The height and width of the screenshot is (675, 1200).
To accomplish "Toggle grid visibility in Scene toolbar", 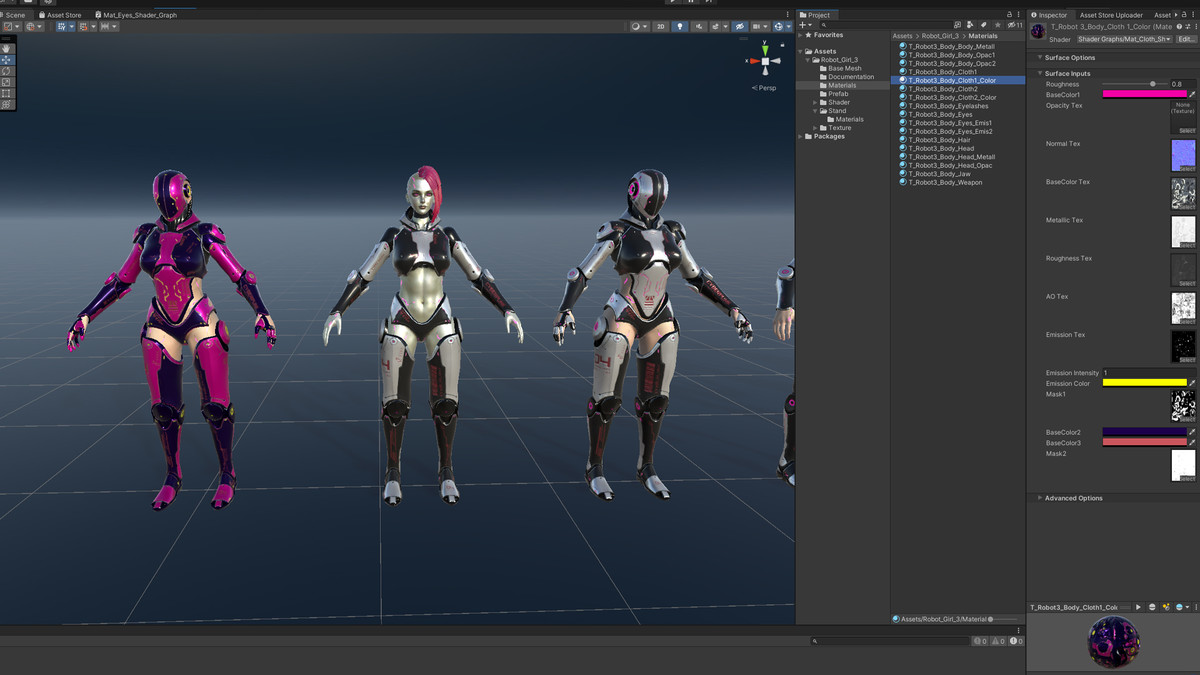I will 62,27.
